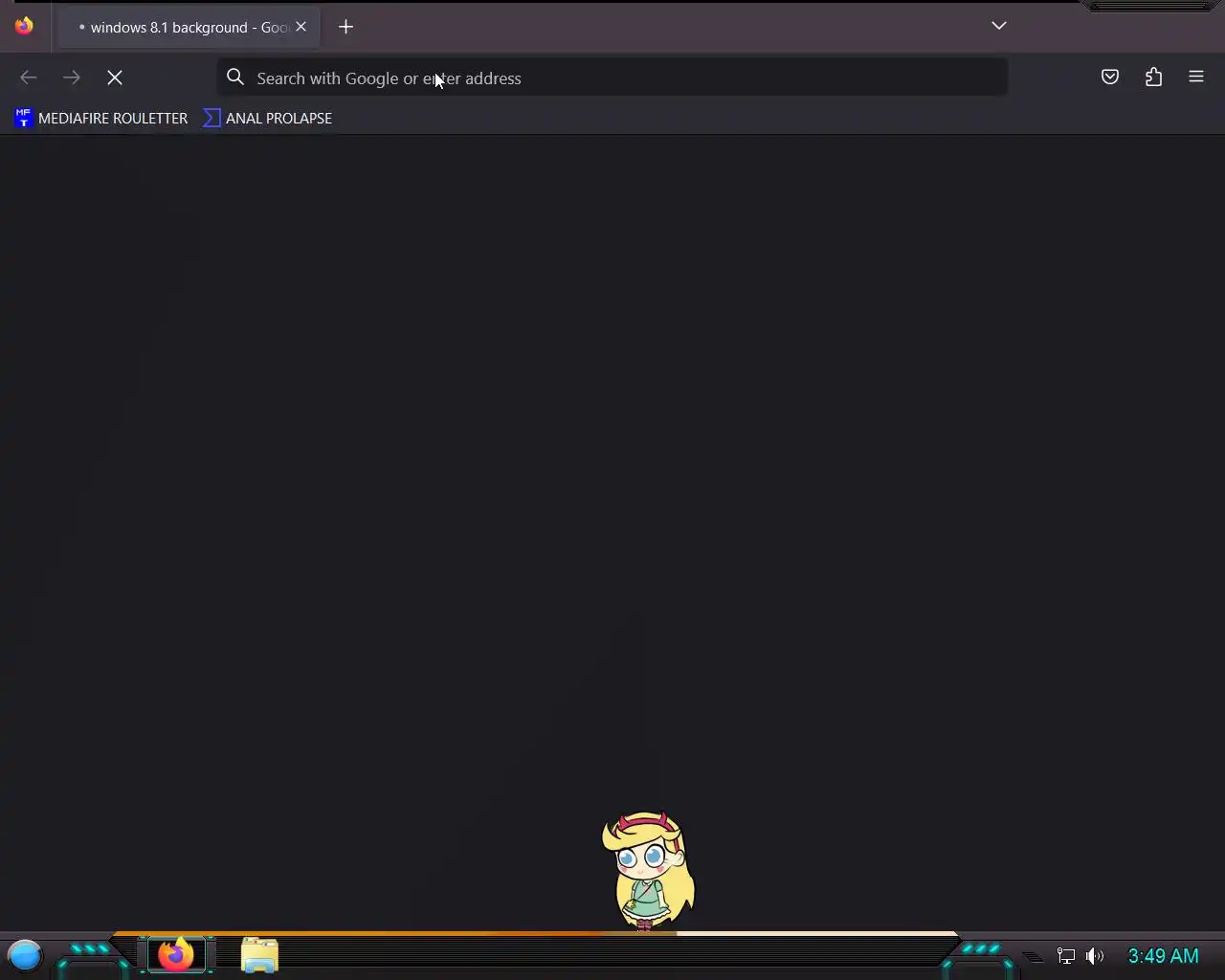Image resolution: width=1225 pixels, height=980 pixels.
Task: Open the network tray icon
Action: tap(1066, 956)
